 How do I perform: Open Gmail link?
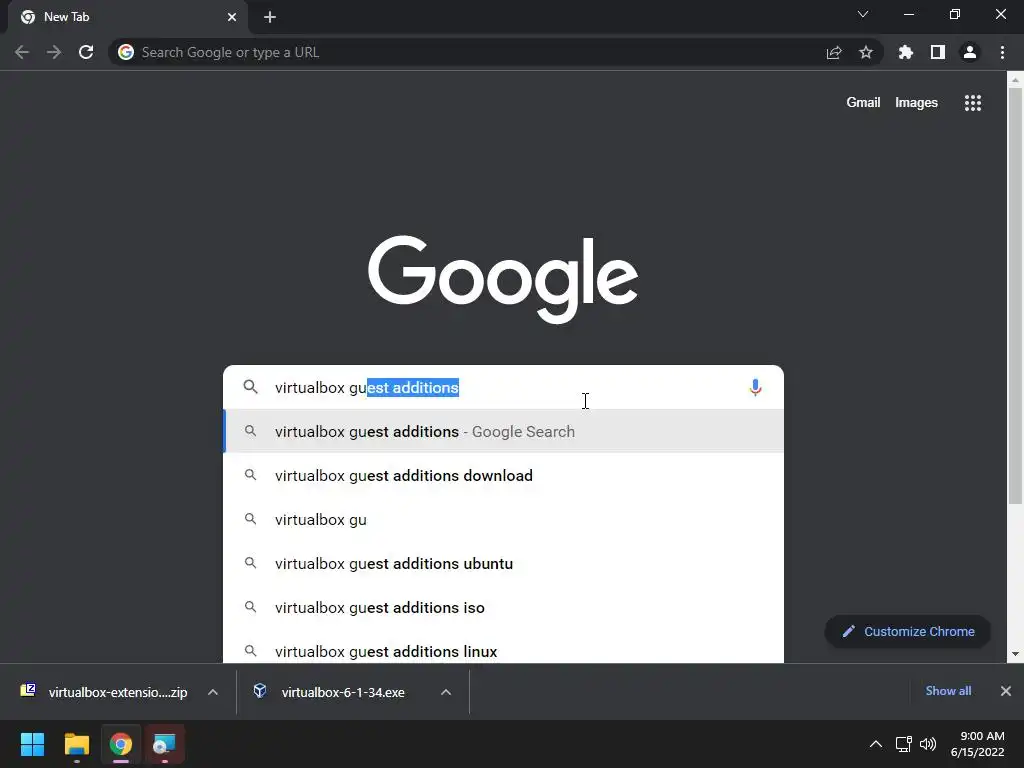click(x=863, y=103)
